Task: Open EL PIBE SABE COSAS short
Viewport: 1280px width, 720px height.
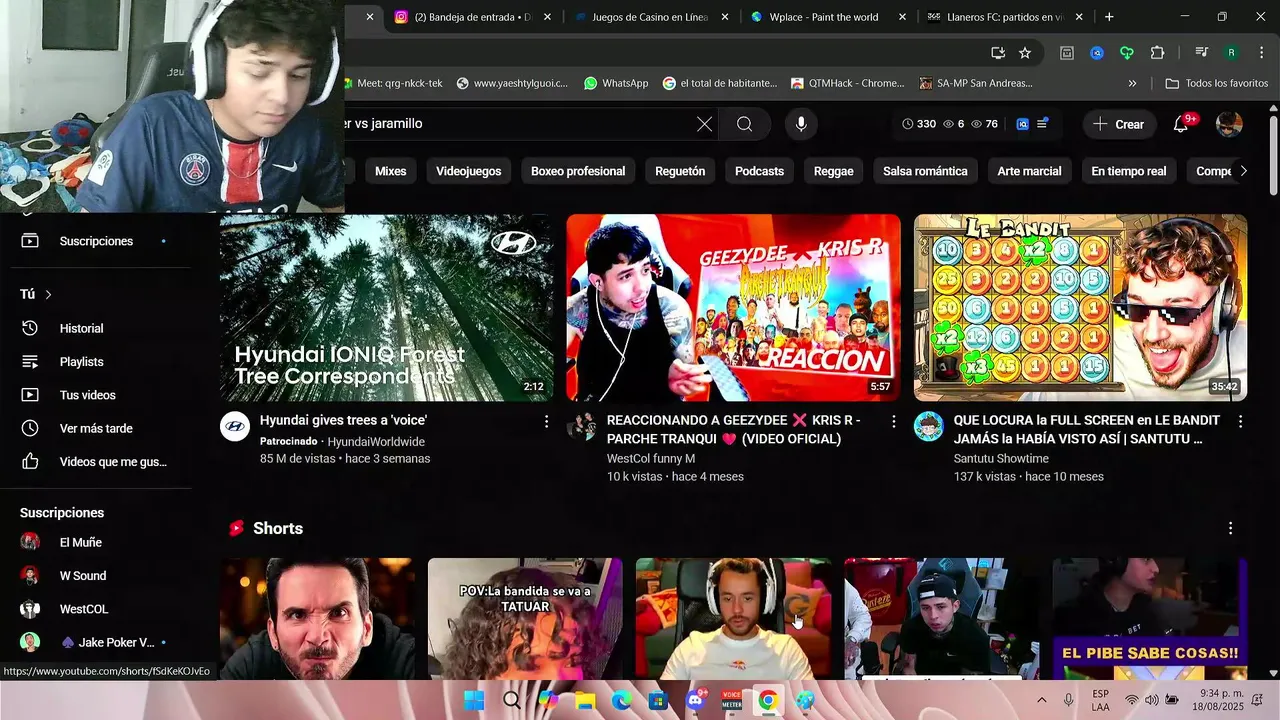Action: [1150, 618]
